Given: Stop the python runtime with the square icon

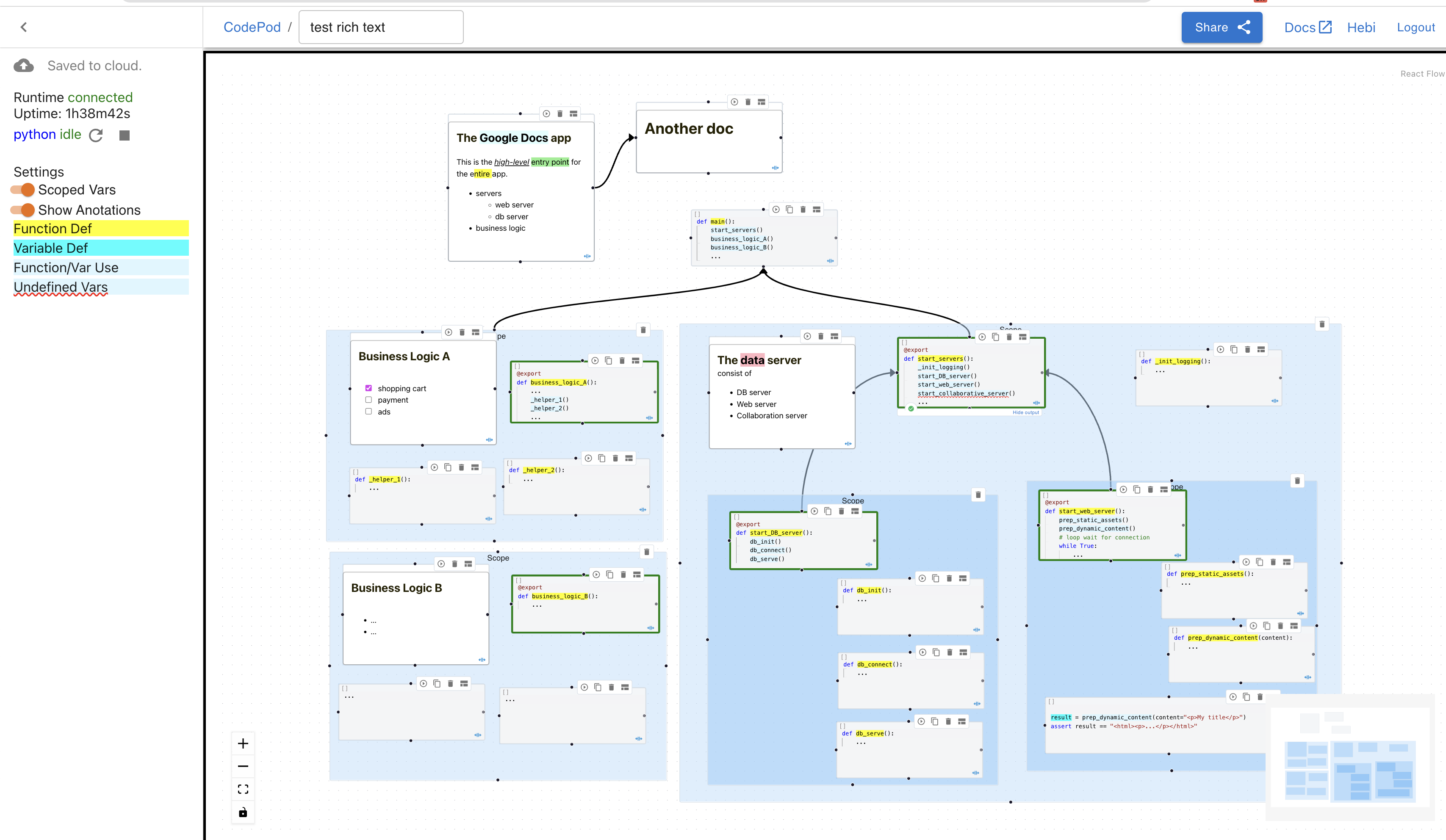Looking at the screenshot, I should [124, 135].
